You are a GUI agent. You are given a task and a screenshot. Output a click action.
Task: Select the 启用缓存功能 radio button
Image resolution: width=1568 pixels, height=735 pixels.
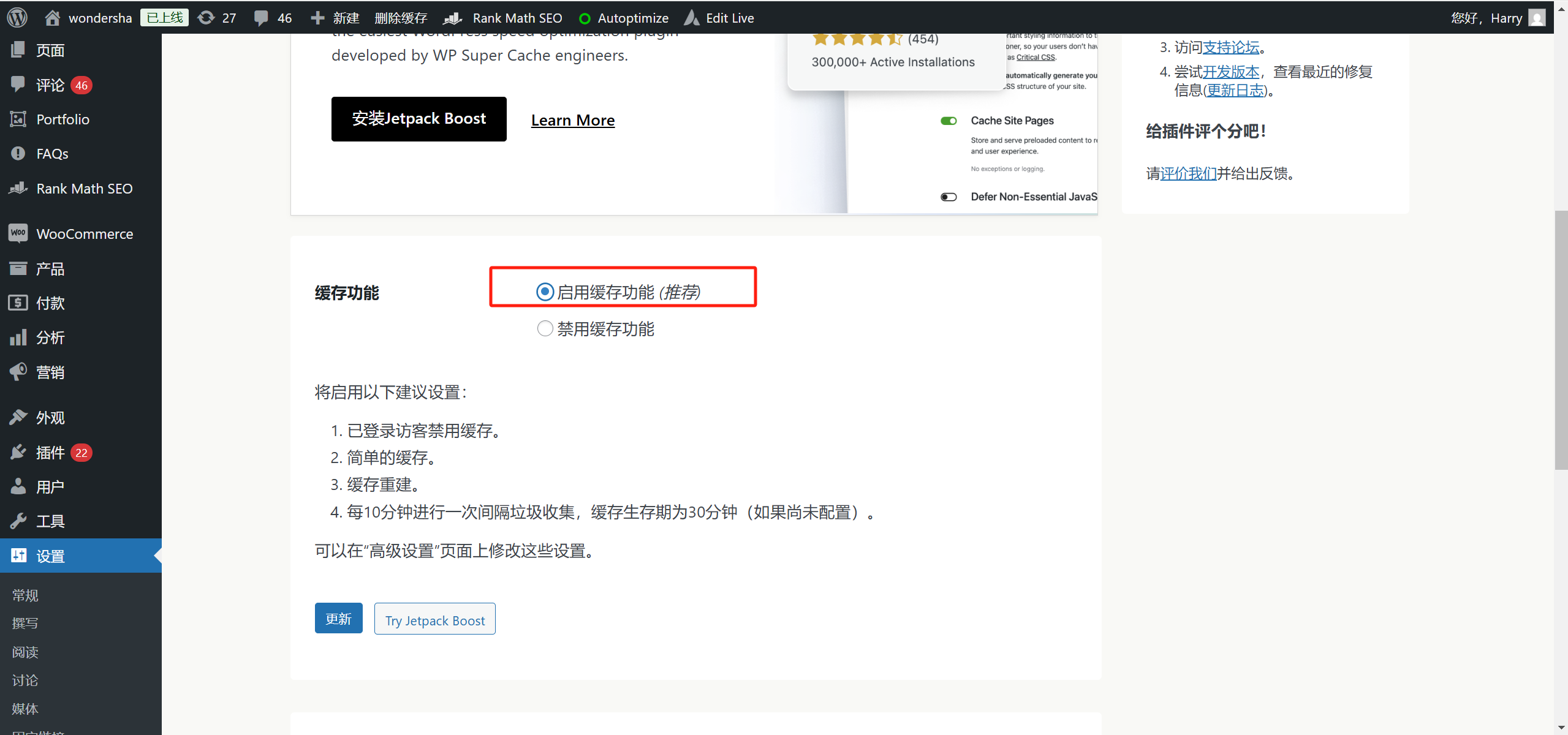[545, 292]
